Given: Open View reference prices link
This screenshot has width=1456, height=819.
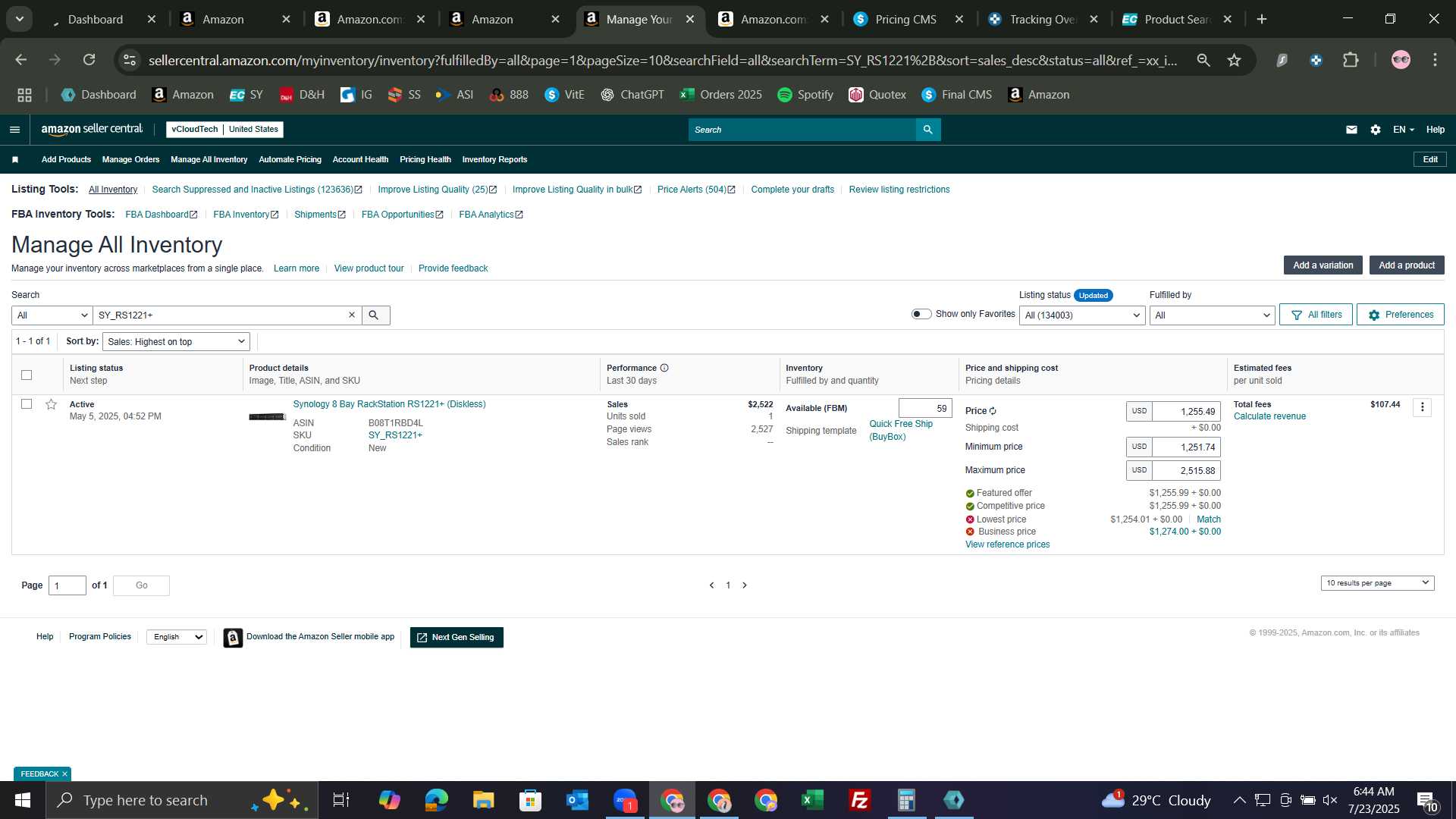Looking at the screenshot, I should tap(1007, 544).
